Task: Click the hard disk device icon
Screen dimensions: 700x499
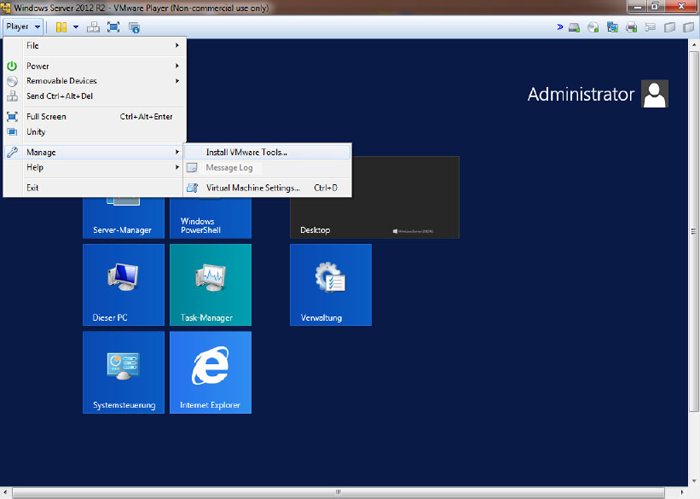Action: point(574,28)
